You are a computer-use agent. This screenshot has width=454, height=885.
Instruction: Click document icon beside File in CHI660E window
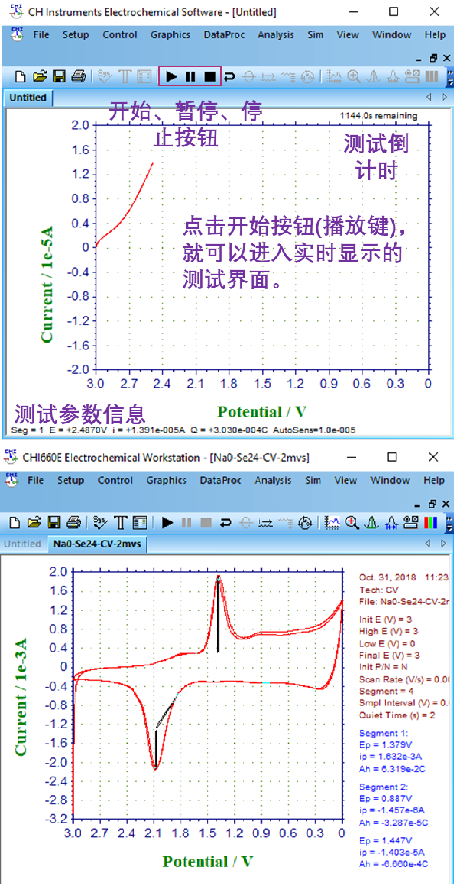(x=12, y=480)
